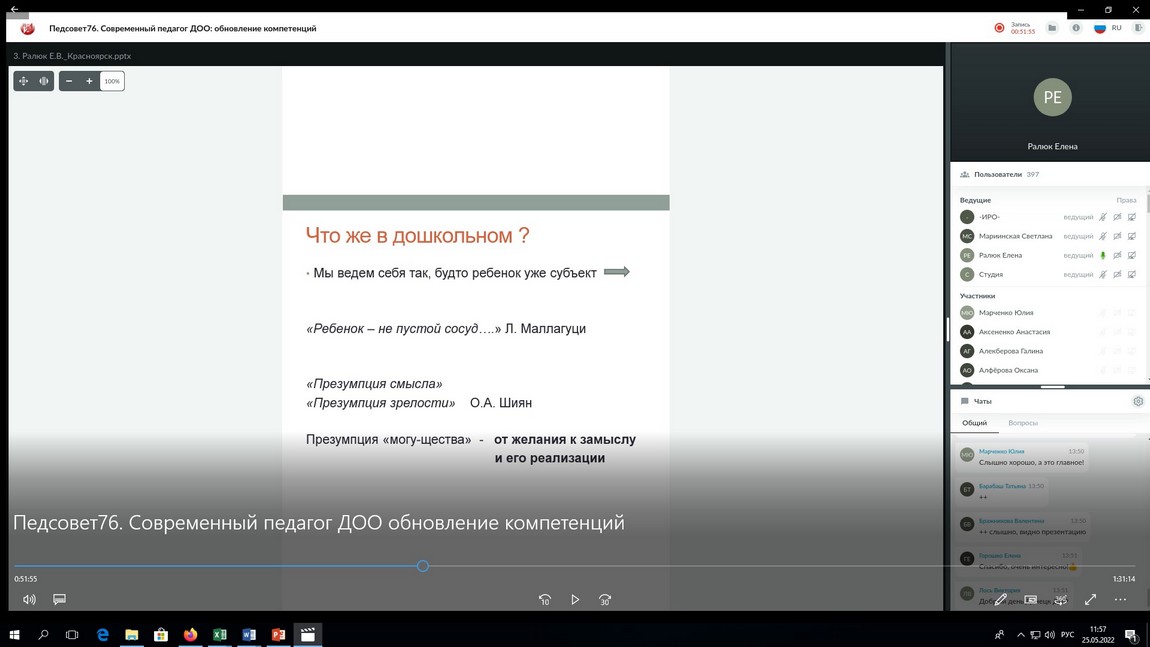
Task: Open chat settings gear icon
Action: 1138,401
